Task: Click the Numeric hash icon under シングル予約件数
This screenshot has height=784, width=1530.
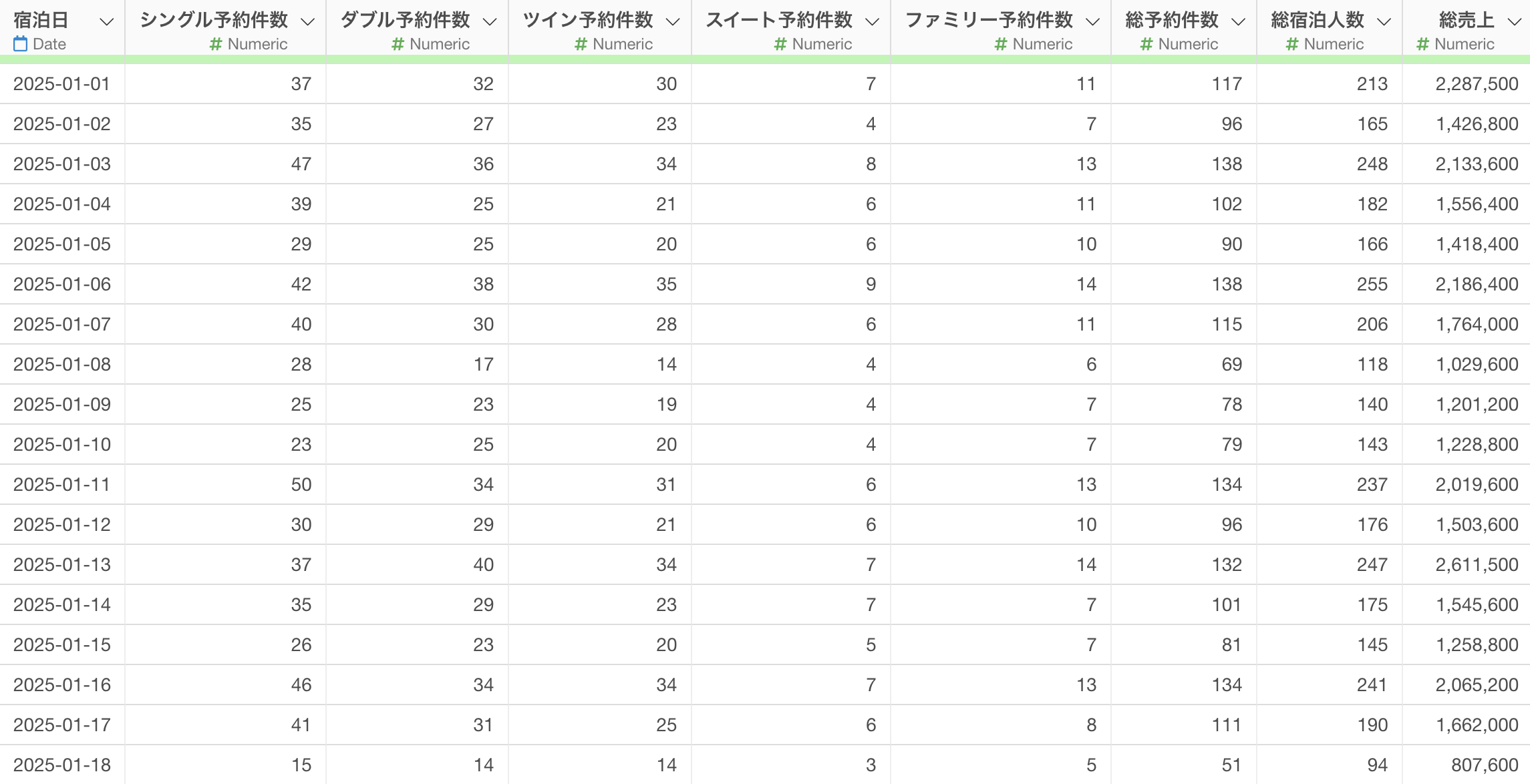Action: tap(216, 44)
